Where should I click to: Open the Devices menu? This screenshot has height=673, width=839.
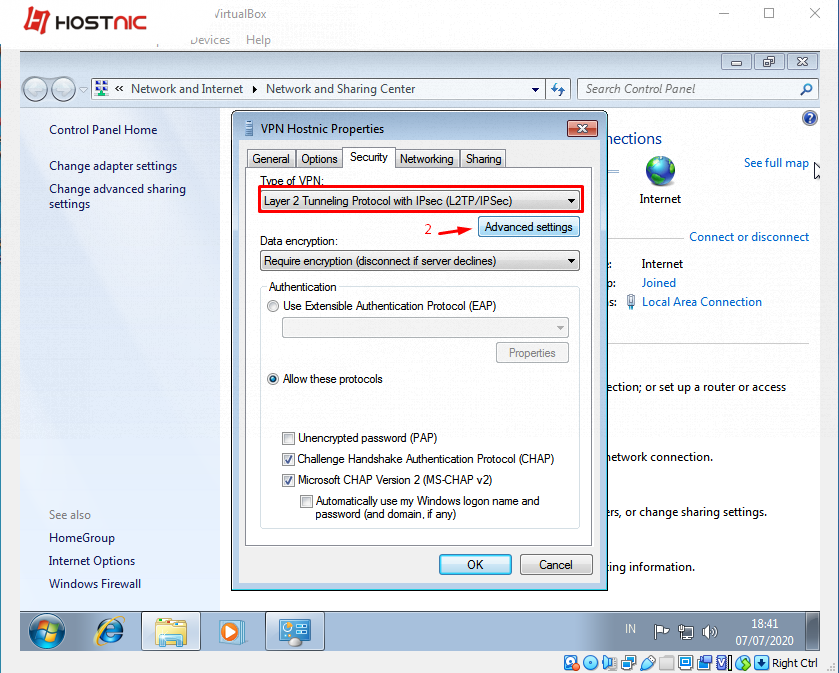(x=210, y=40)
